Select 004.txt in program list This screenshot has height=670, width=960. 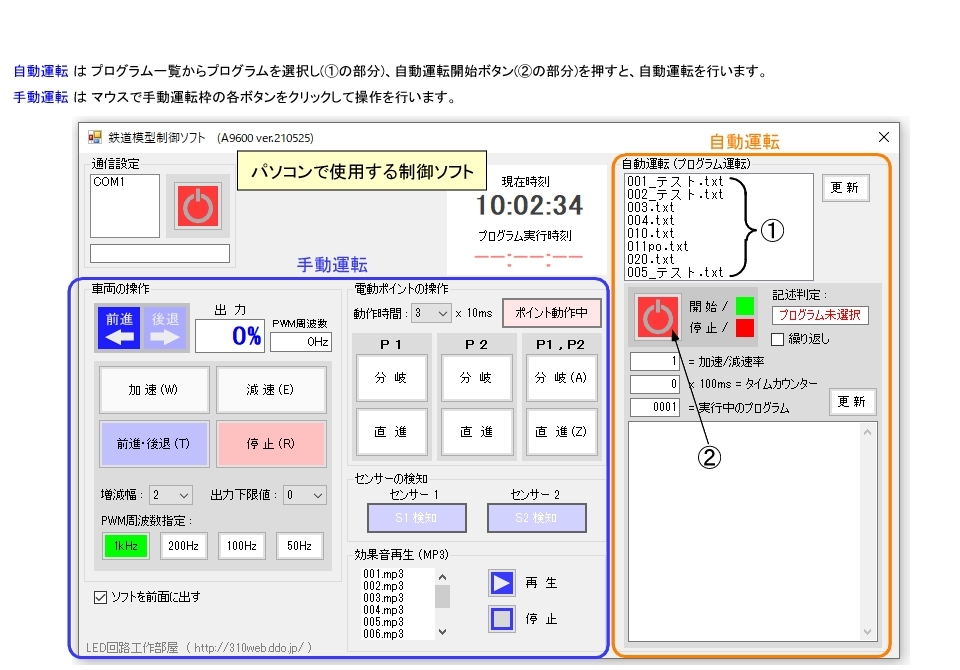click(x=650, y=220)
